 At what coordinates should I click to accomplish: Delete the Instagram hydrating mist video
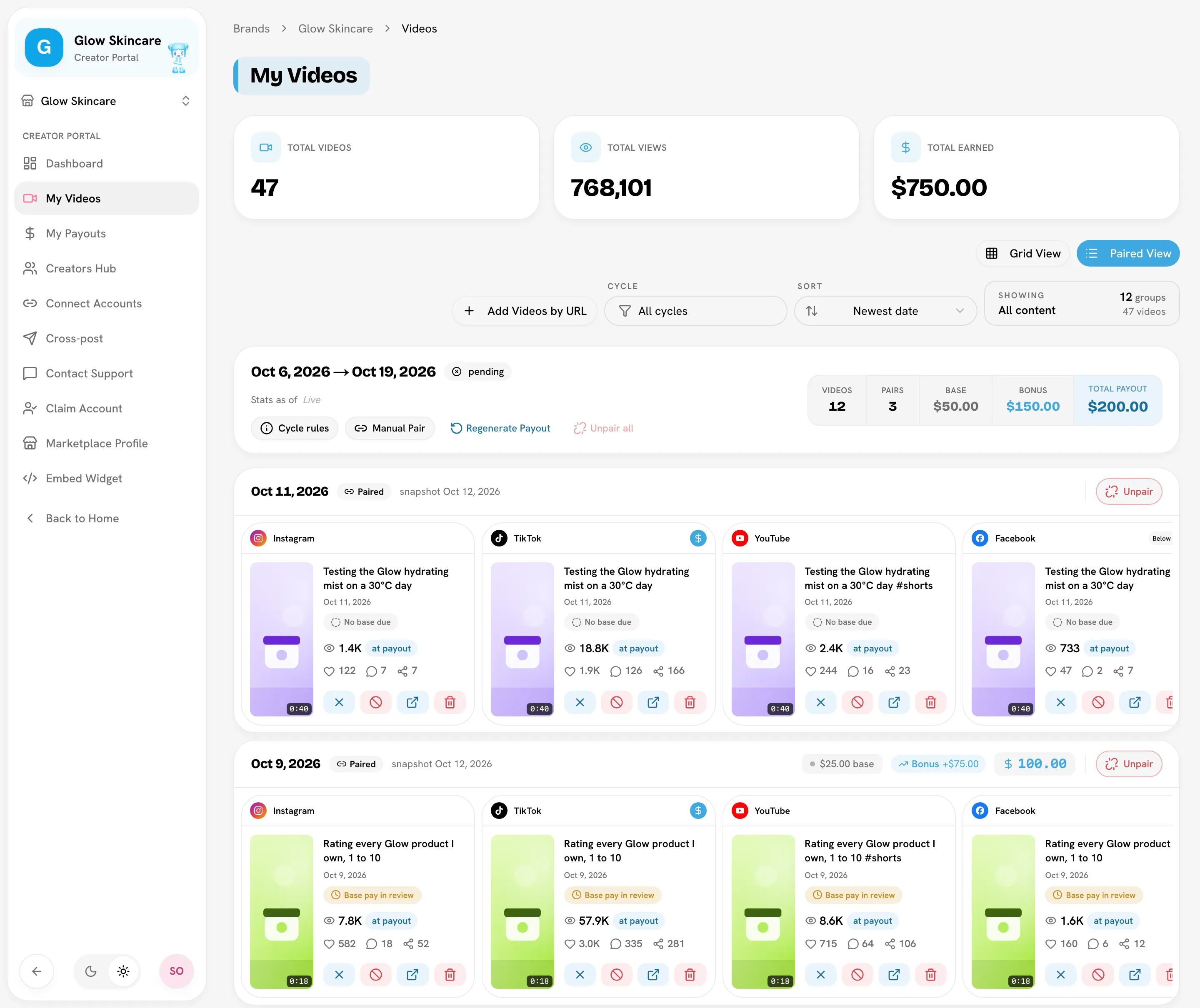450,702
